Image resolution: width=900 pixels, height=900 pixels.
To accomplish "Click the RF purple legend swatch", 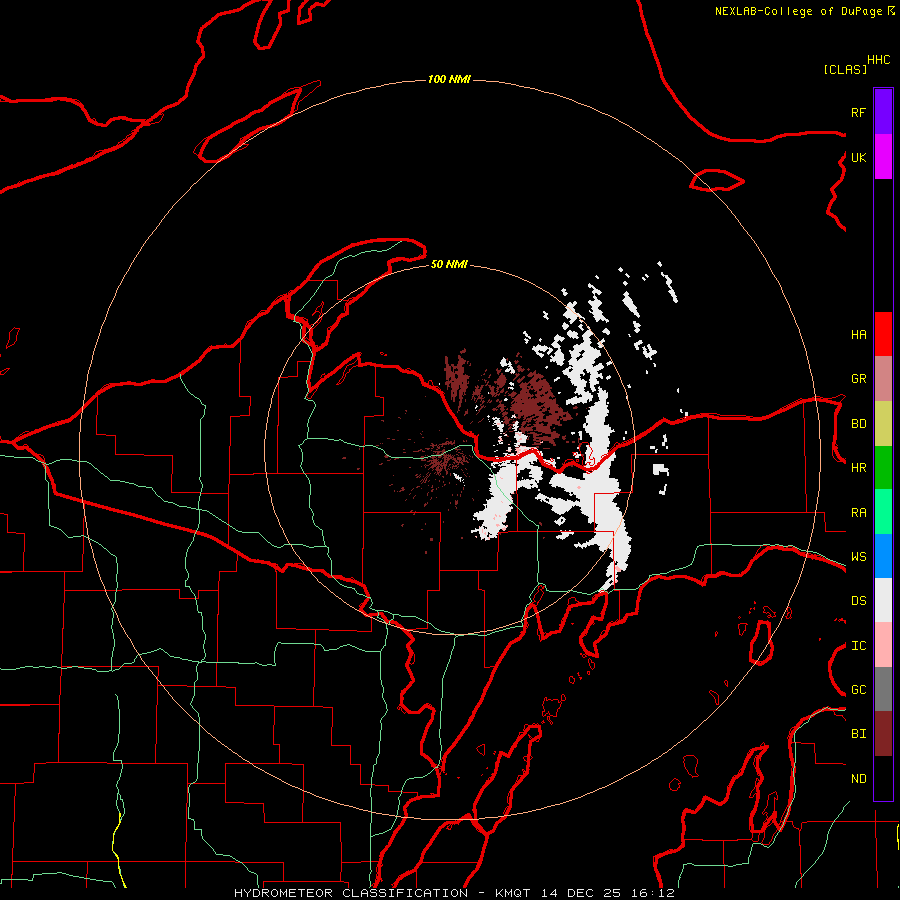I will point(883,112).
